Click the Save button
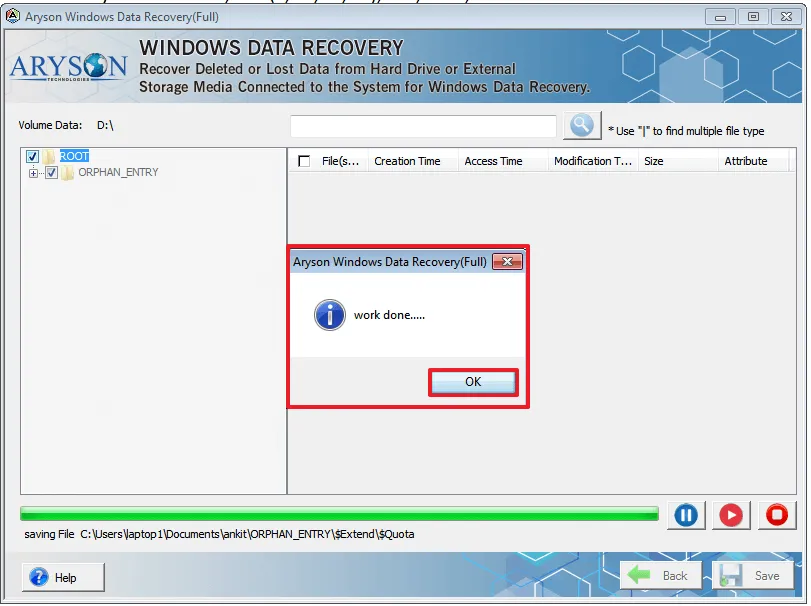Image resolution: width=811 pixels, height=606 pixels. pyautogui.click(x=753, y=575)
